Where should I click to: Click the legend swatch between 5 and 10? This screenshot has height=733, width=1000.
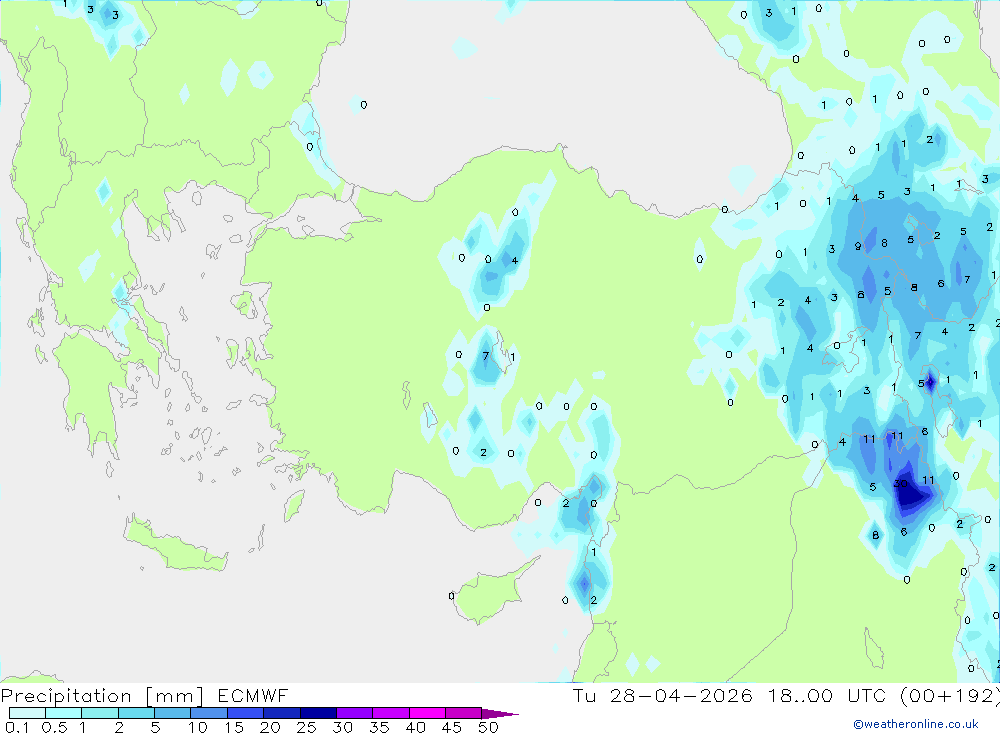pos(172,713)
